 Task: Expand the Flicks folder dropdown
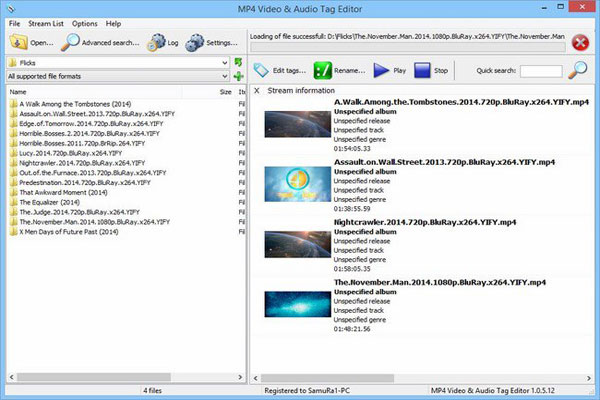point(224,62)
